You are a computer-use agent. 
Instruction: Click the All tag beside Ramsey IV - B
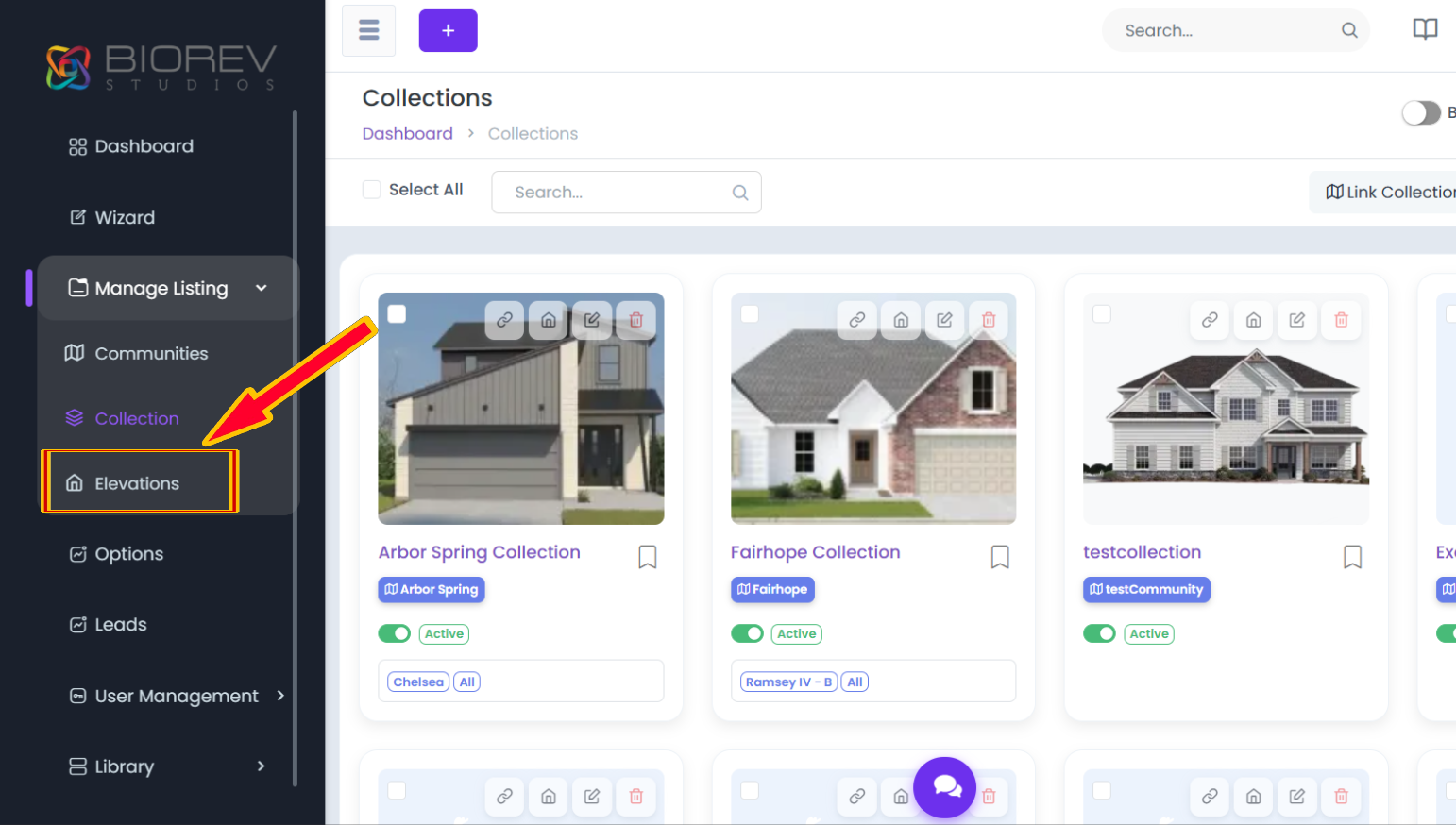coord(855,682)
